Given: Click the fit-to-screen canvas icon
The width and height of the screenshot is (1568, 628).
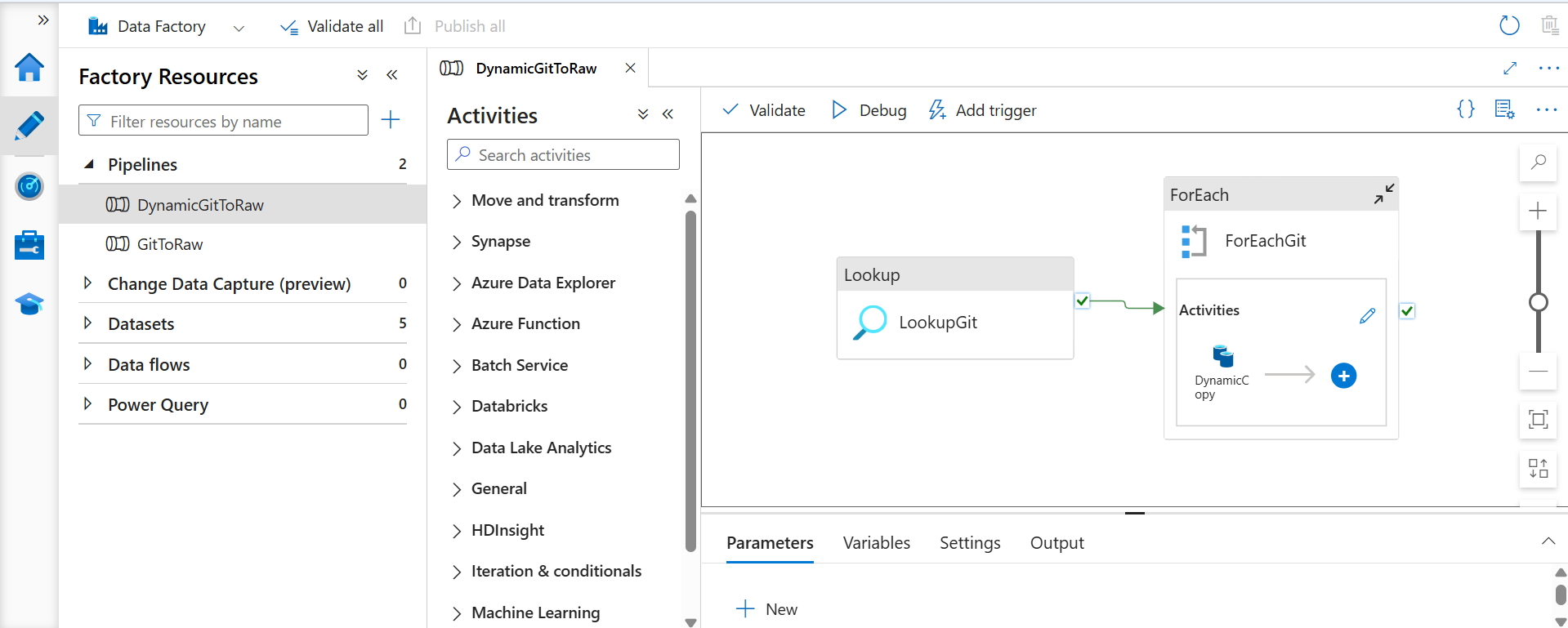Looking at the screenshot, I should [1538, 420].
